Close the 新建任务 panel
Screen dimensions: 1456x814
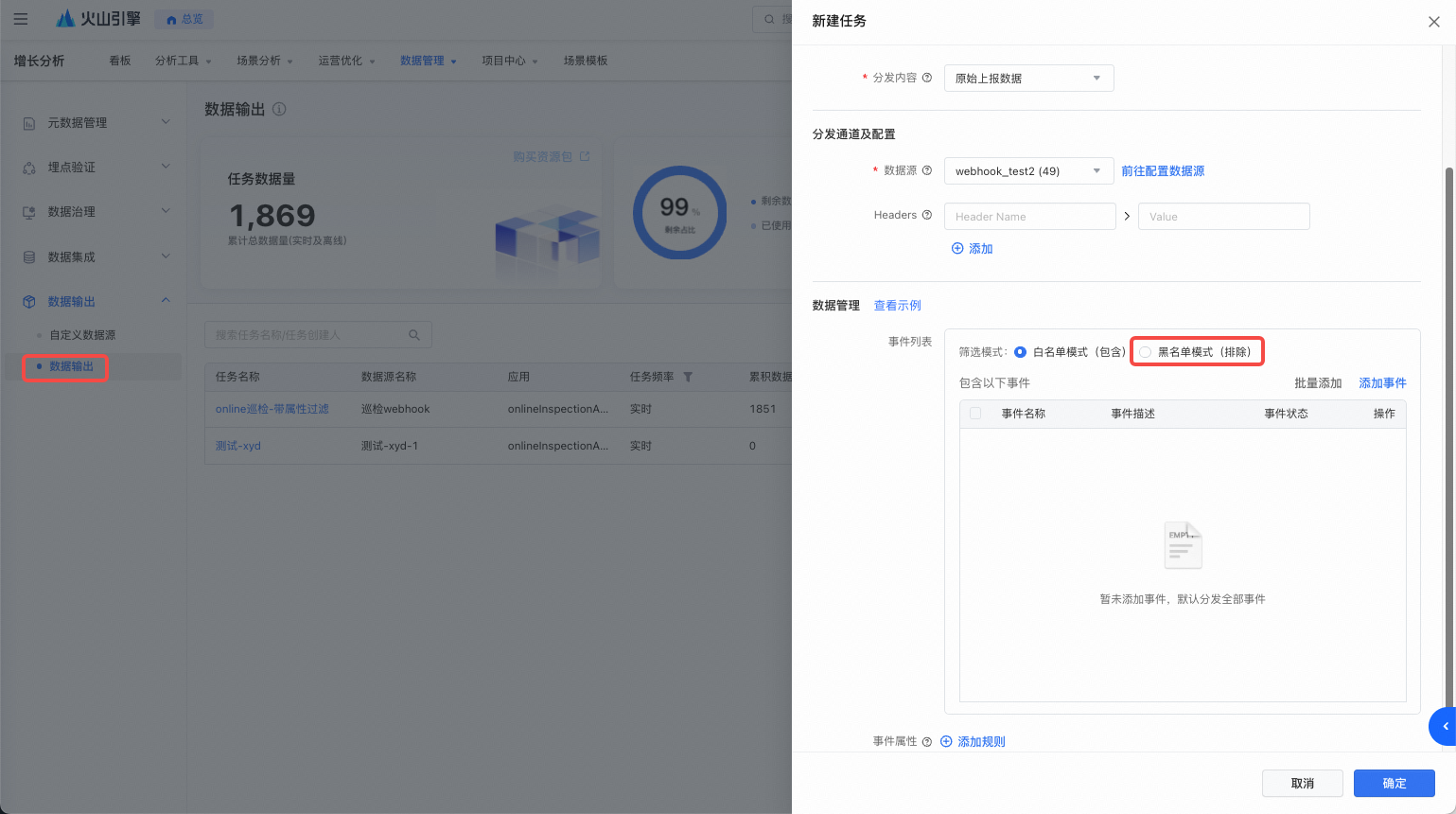[1434, 22]
